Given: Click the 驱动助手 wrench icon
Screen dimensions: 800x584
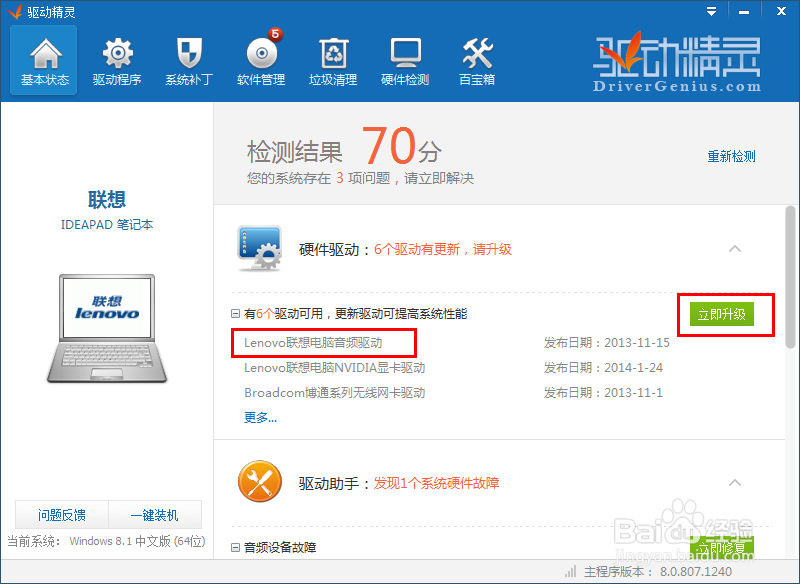Looking at the screenshot, I should (259, 481).
